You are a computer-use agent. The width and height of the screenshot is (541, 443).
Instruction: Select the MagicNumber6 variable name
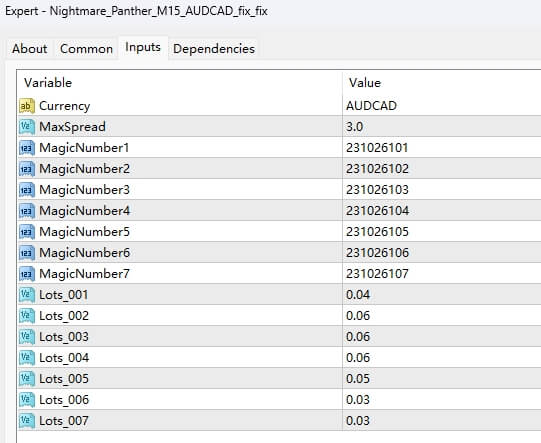point(85,253)
